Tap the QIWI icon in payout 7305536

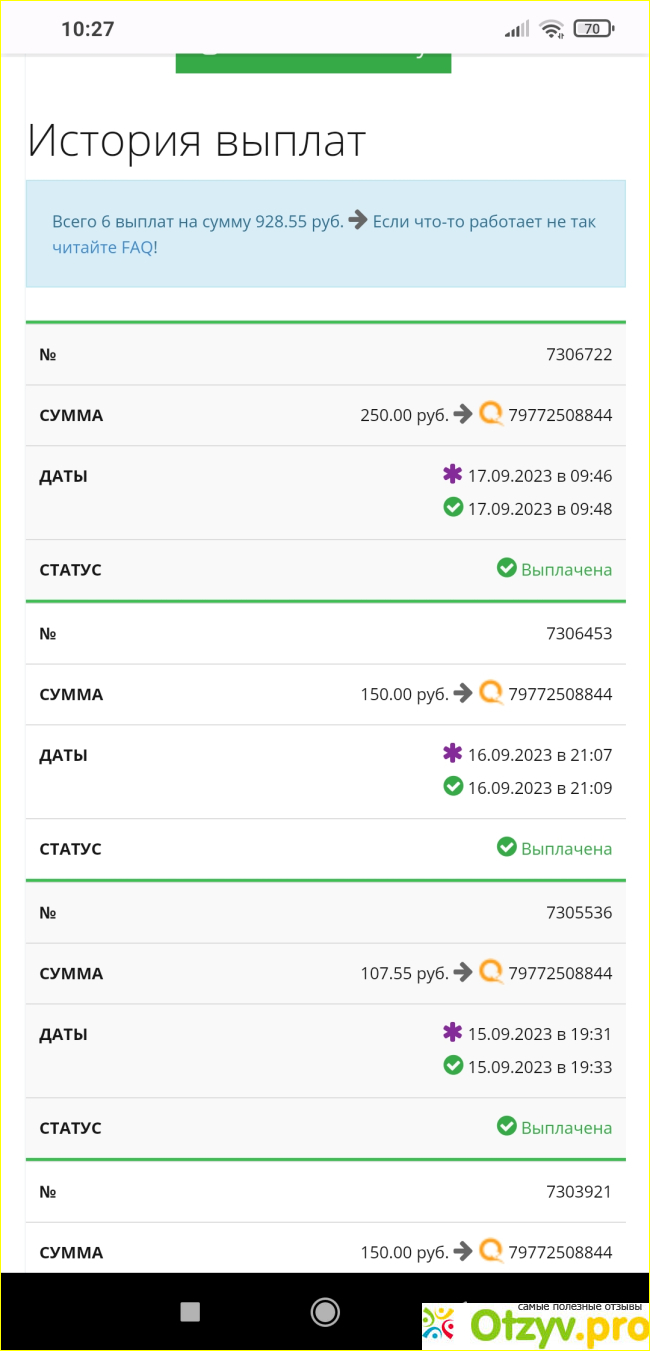pos(491,972)
